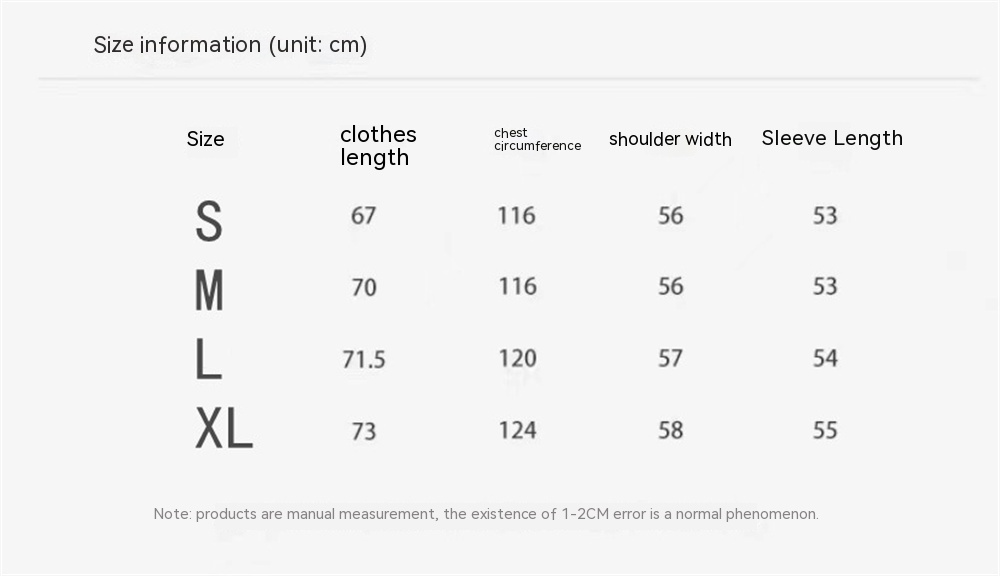Click the L size row label
Image resolution: width=1000 pixels, height=576 pixels.
click(208, 359)
